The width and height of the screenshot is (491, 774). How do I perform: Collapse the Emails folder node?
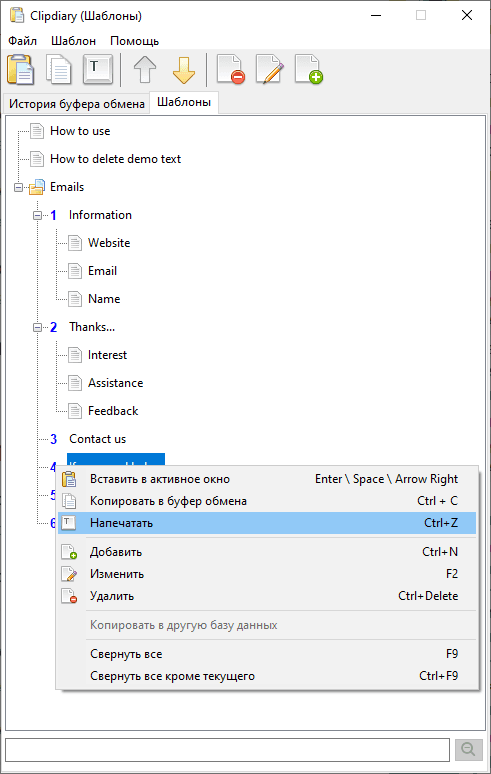tap(18, 188)
